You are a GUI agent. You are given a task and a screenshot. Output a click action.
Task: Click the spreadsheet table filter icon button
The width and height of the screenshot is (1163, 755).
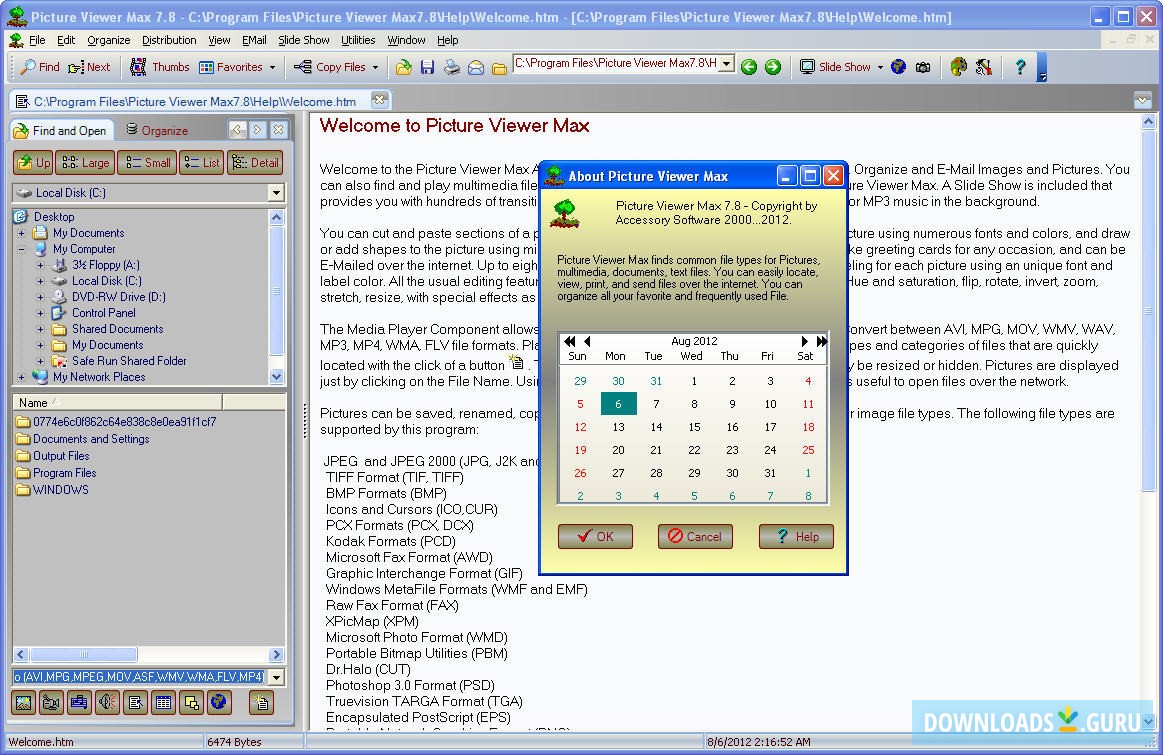tap(163, 702)
